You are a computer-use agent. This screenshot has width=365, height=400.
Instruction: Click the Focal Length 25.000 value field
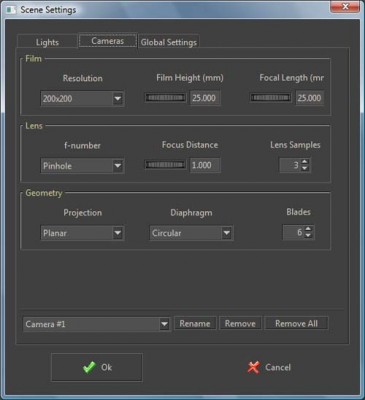tap(310, 98)
